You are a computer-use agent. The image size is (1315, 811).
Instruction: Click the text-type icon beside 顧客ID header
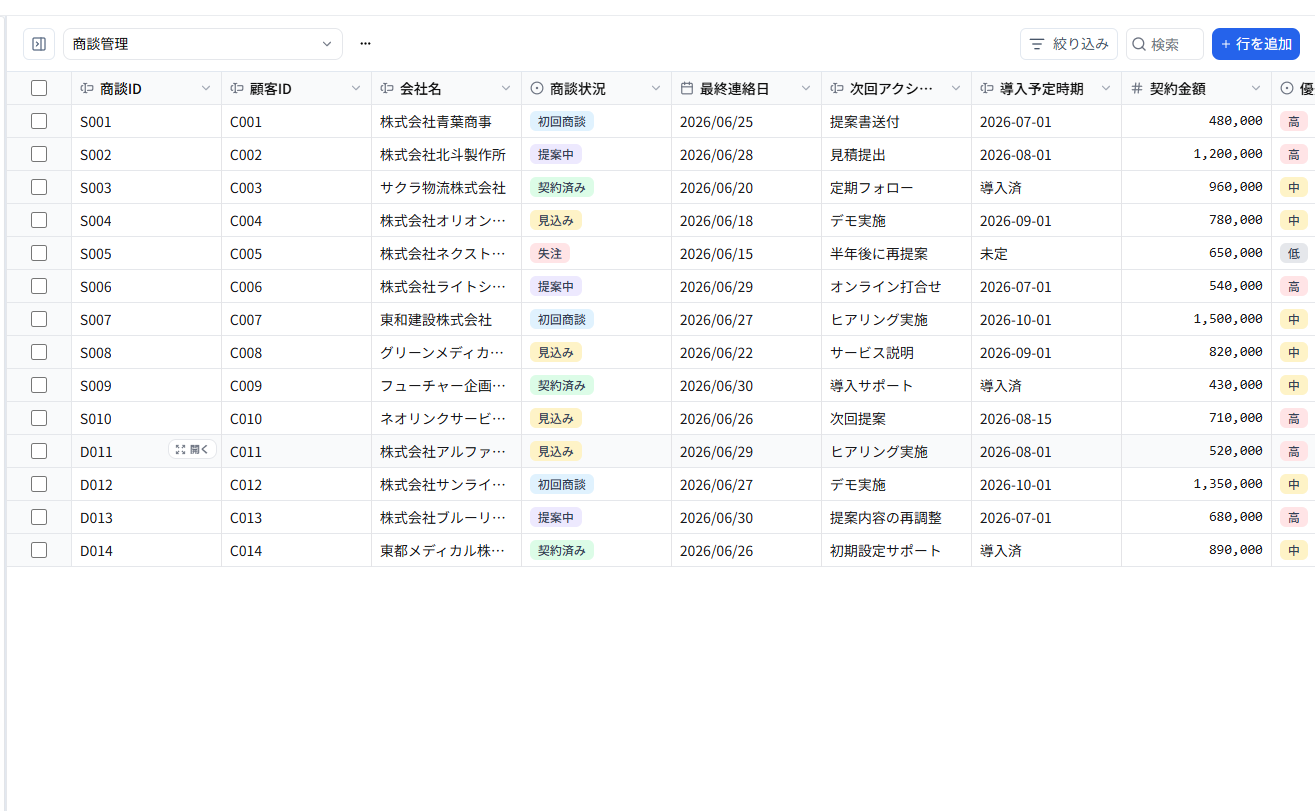[237, 89]
